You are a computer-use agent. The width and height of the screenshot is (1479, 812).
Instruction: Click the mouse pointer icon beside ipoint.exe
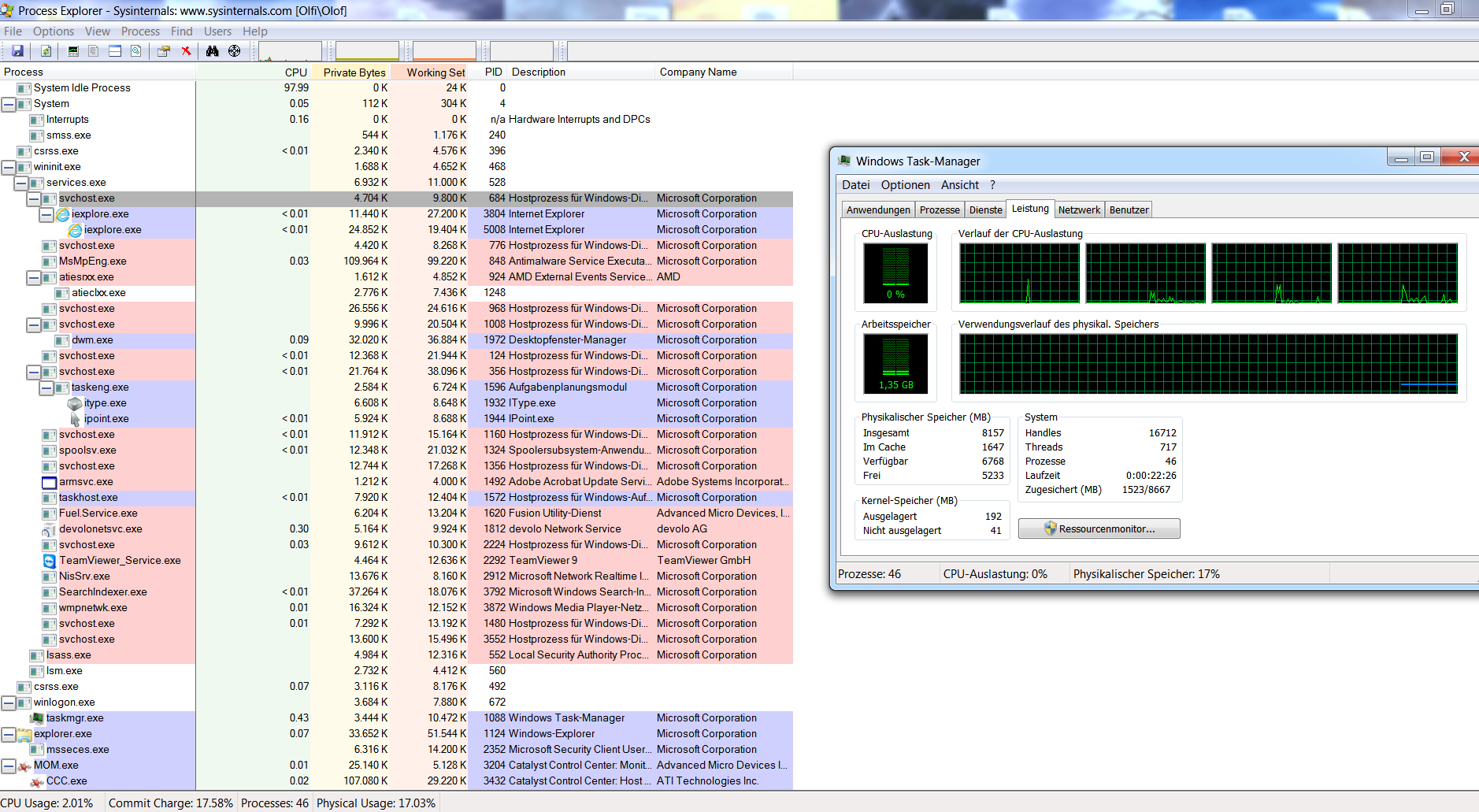pyautogui.click(x=76, y=419)
